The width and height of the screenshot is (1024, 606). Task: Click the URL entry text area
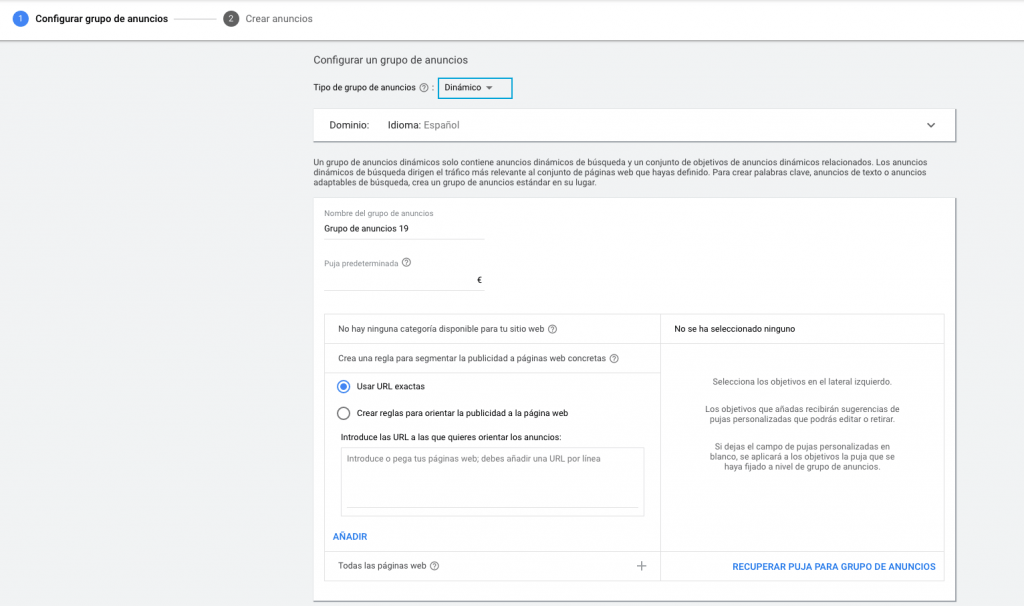[492, 481]
